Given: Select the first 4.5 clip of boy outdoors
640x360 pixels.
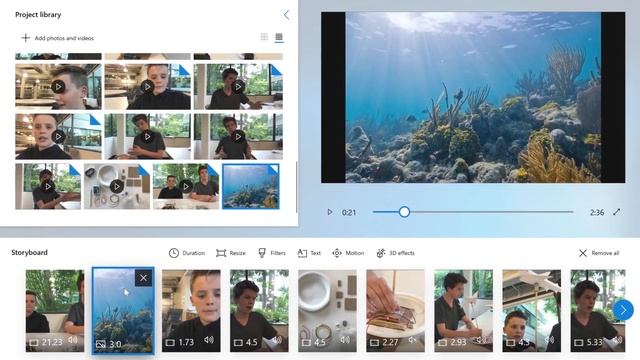Looking at the screenshot, I should pos(259,311).
